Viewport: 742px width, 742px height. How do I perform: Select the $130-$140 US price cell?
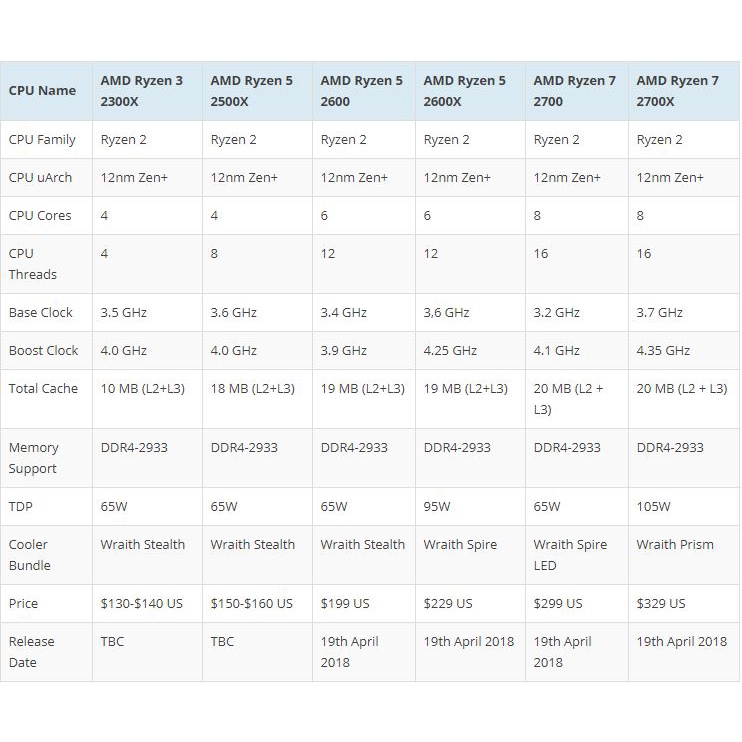[142, 604]
